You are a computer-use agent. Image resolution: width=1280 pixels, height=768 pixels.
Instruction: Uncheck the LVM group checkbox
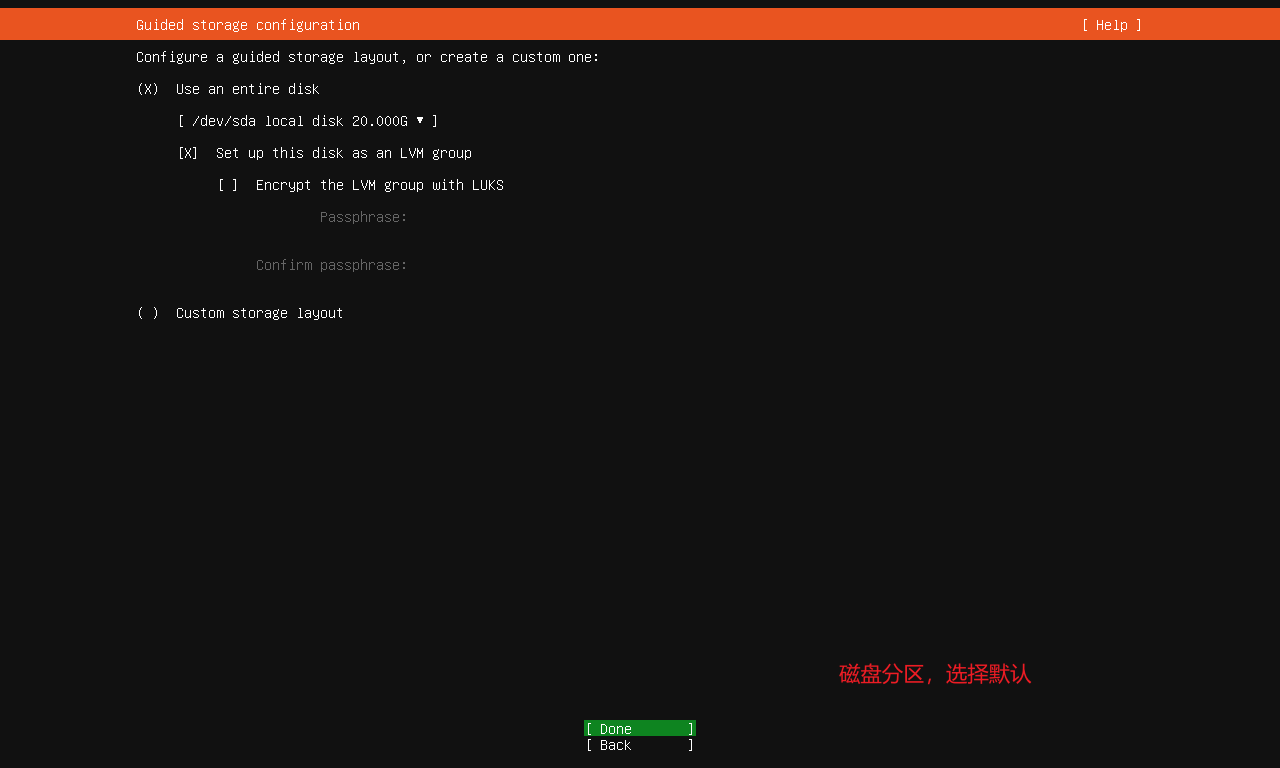coord(188,153)
